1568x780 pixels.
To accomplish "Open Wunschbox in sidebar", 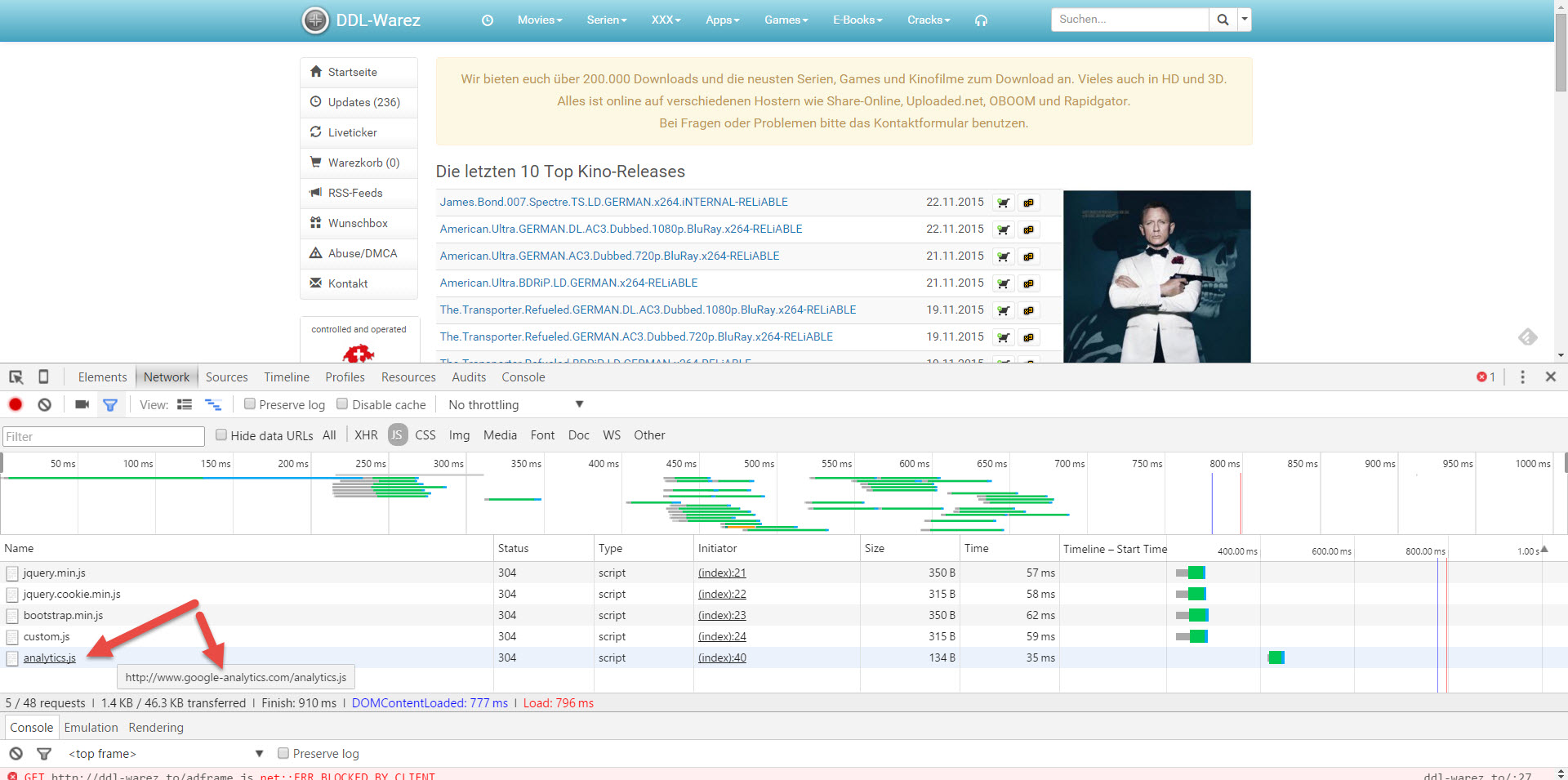I will pyautogui.click(x=359, y=223).
